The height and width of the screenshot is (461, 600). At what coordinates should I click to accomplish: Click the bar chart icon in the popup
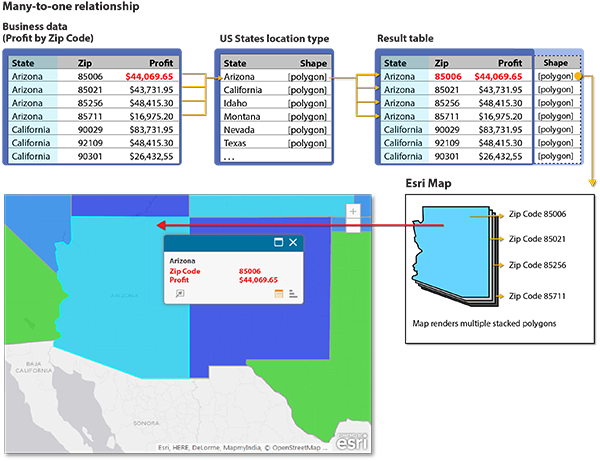291,293
